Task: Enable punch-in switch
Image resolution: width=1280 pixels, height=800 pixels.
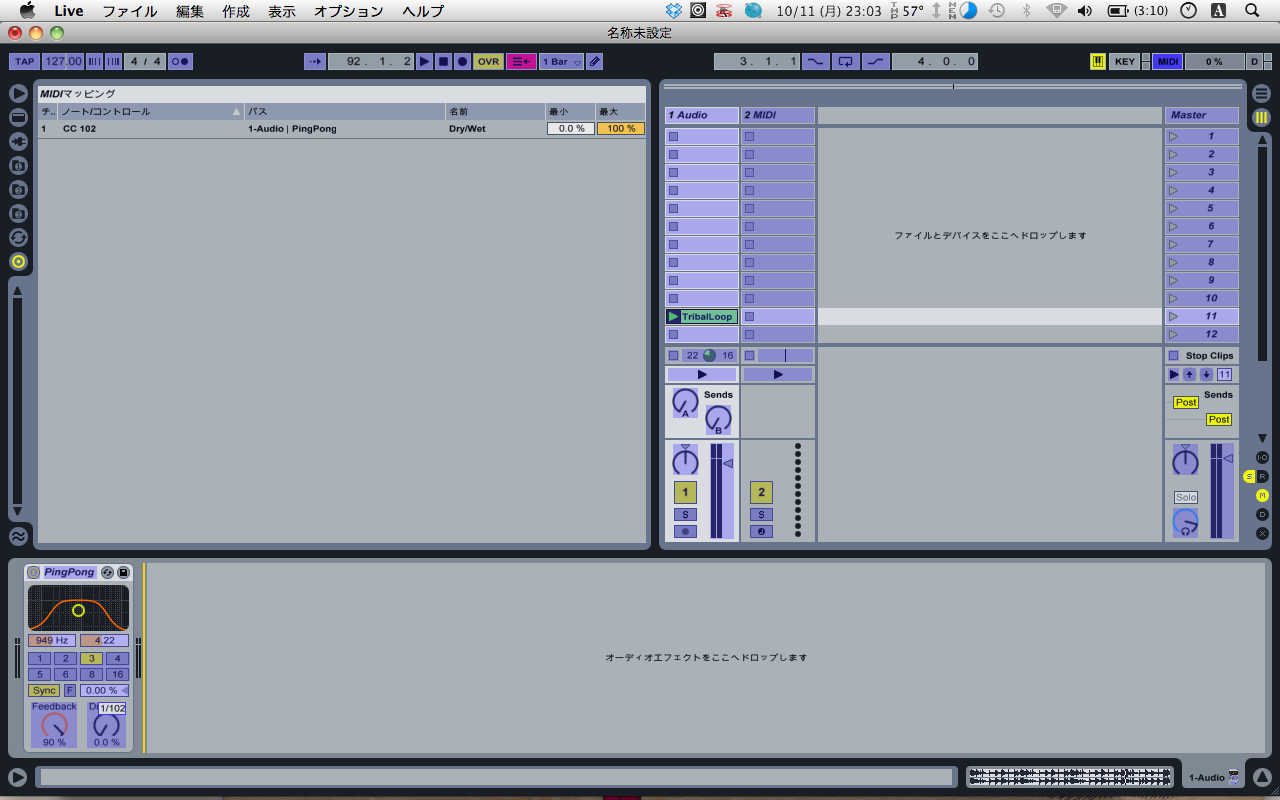Action: click(x=816, y=62)
